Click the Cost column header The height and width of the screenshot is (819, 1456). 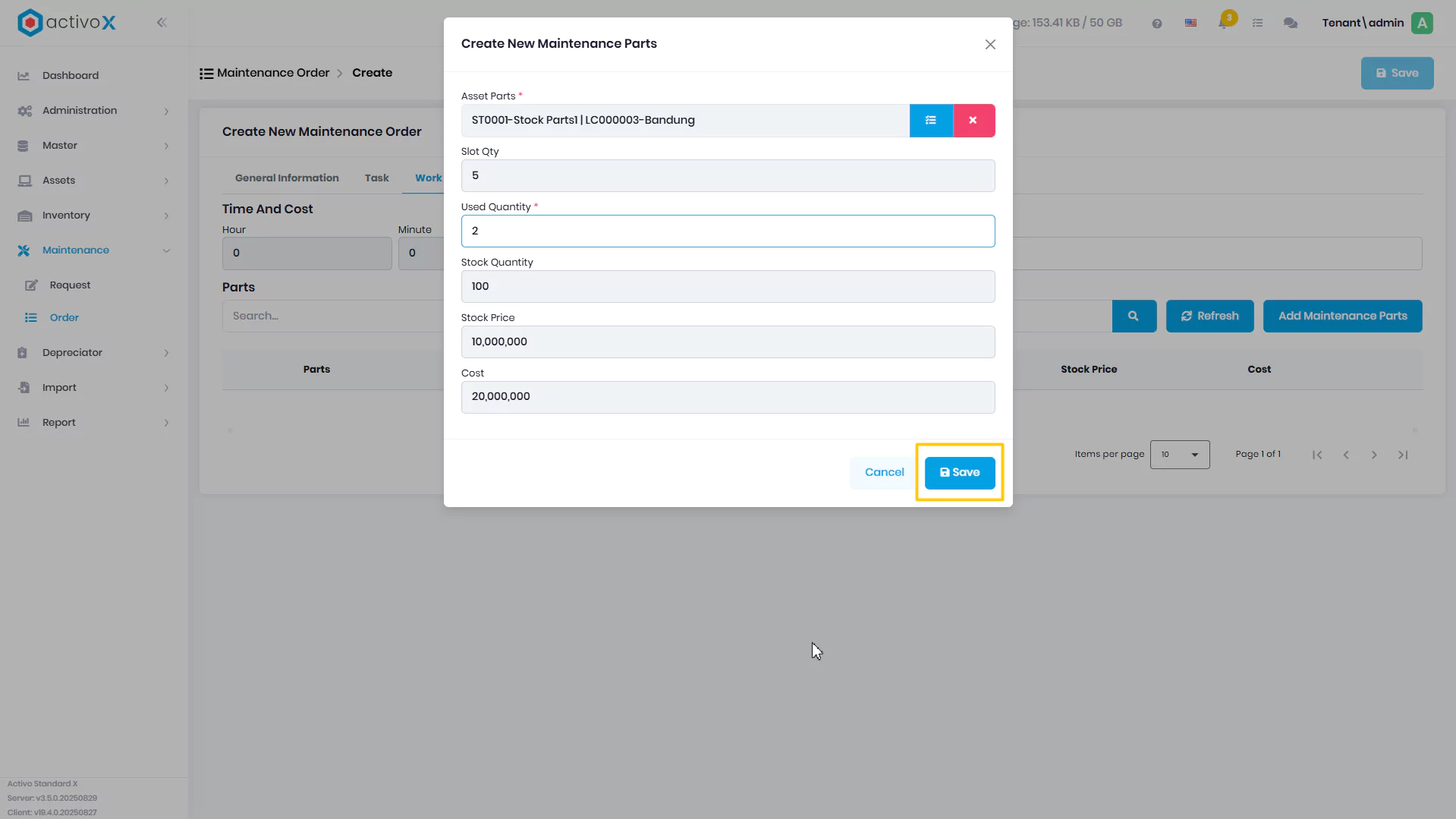pos(1259,370)
